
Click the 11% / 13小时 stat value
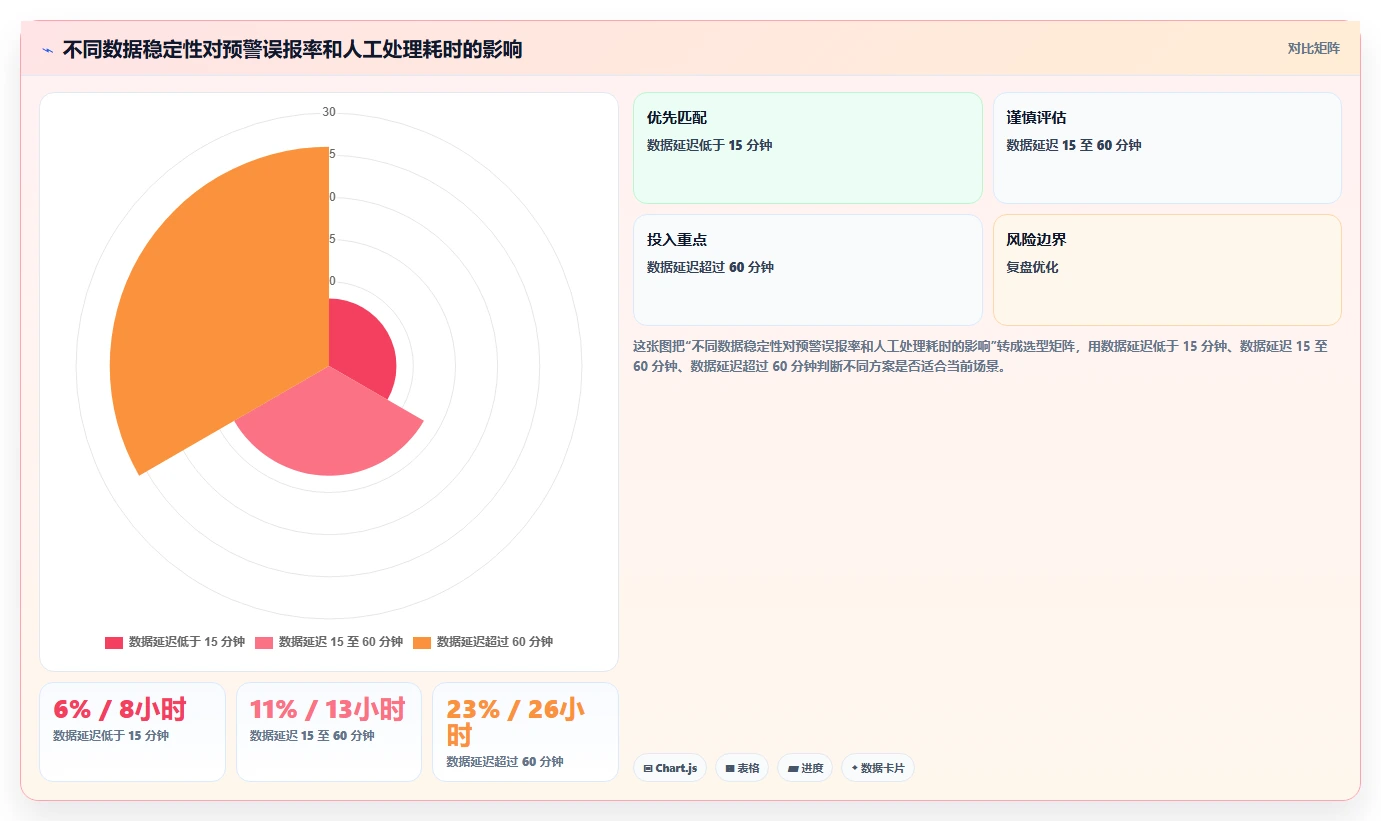pos(327,710)
